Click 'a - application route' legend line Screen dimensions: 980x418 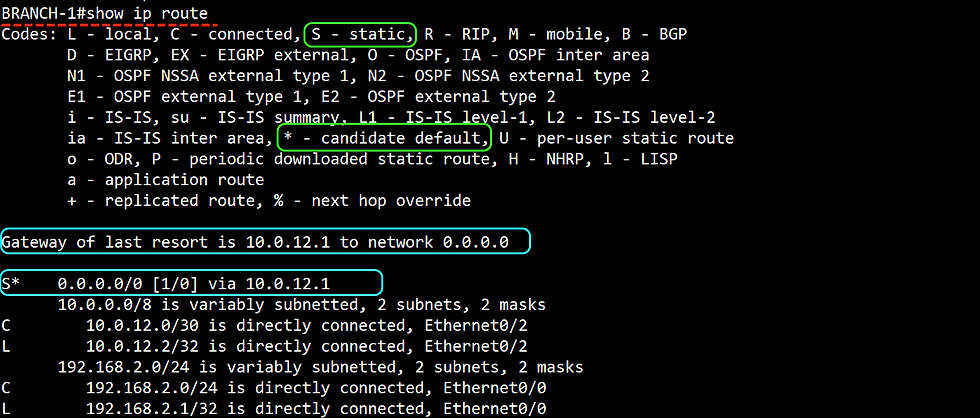166,180
